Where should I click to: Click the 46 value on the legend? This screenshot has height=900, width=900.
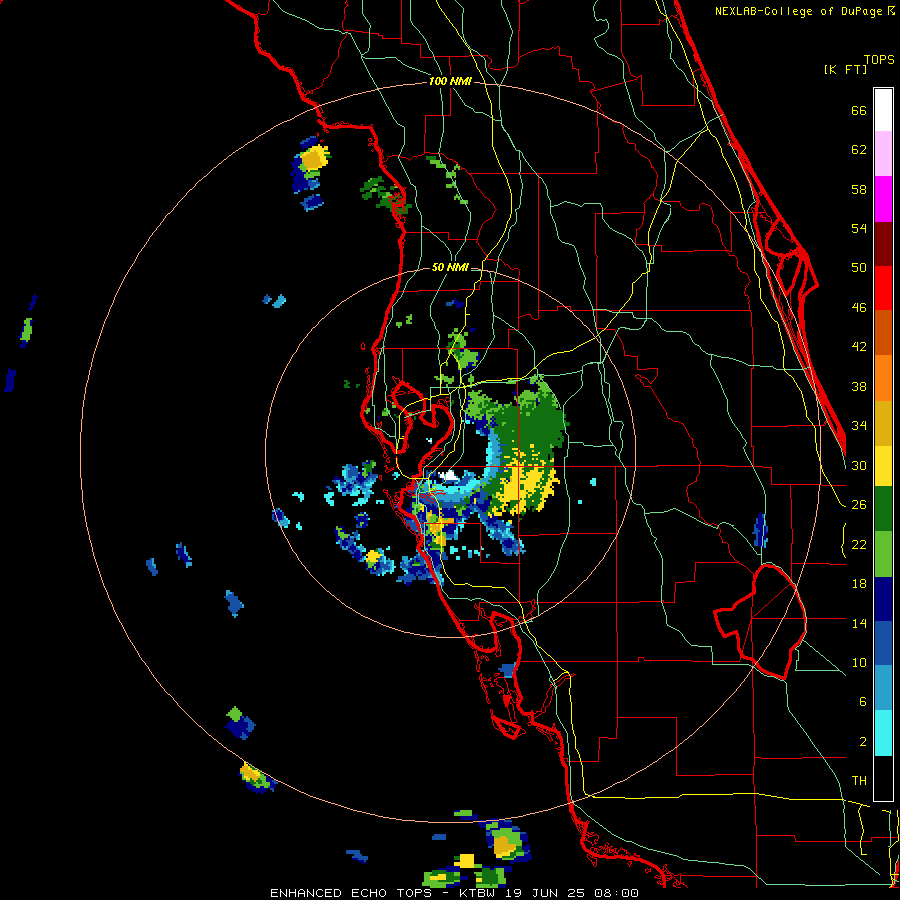[x=859, y=308]
